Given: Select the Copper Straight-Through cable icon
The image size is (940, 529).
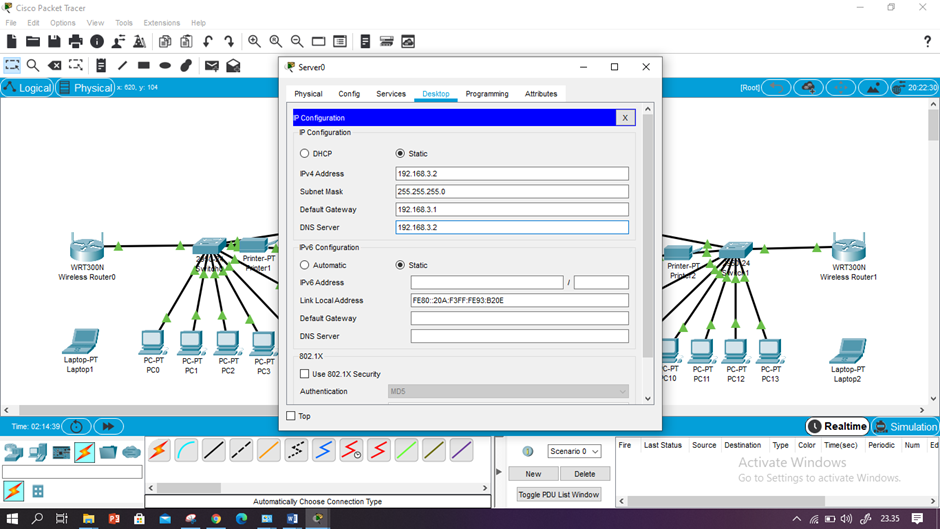Looking at the screenshot, I should click(213, 450).
